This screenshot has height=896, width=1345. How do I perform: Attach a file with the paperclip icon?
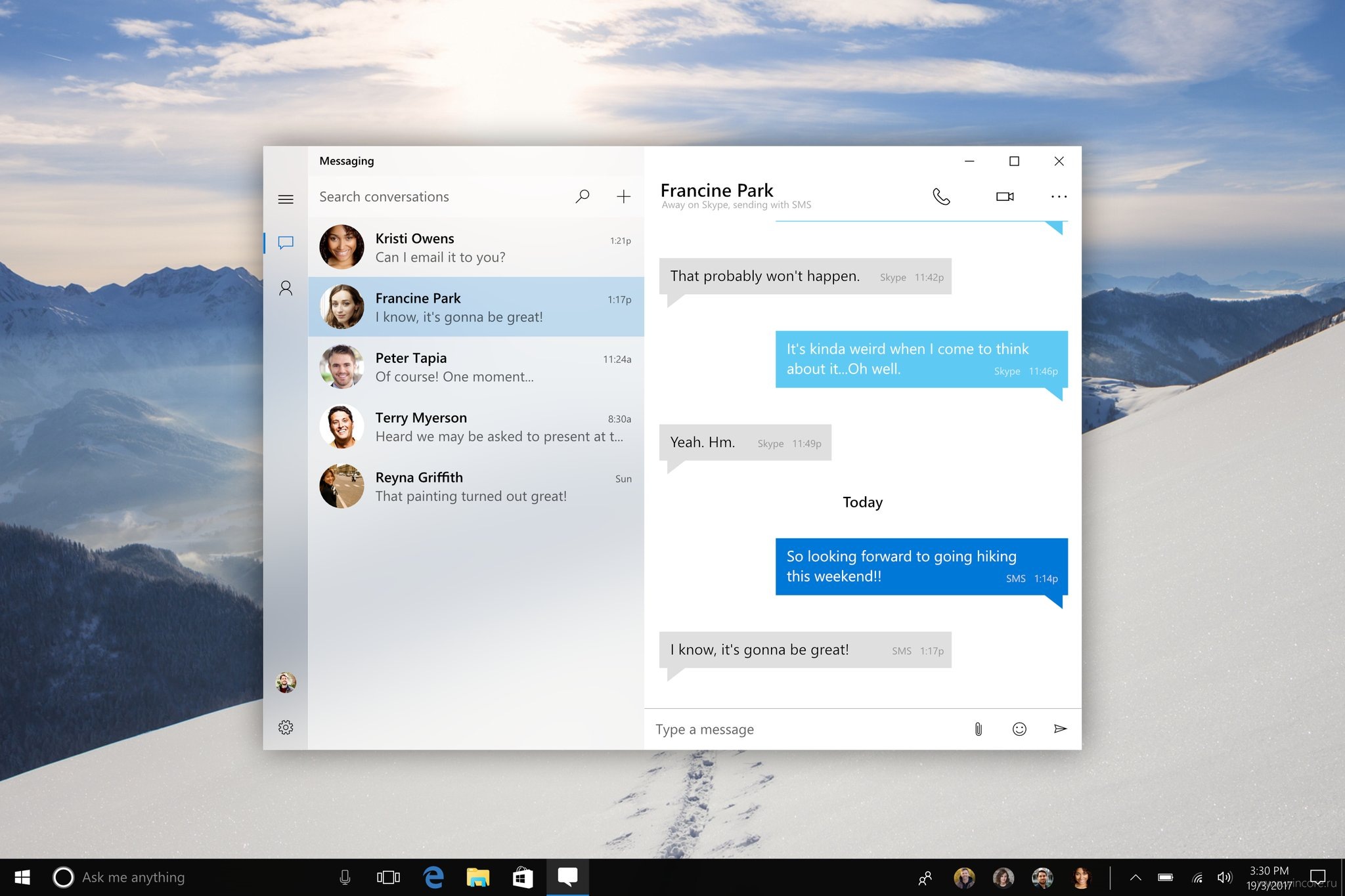click(x=978, y=729)
